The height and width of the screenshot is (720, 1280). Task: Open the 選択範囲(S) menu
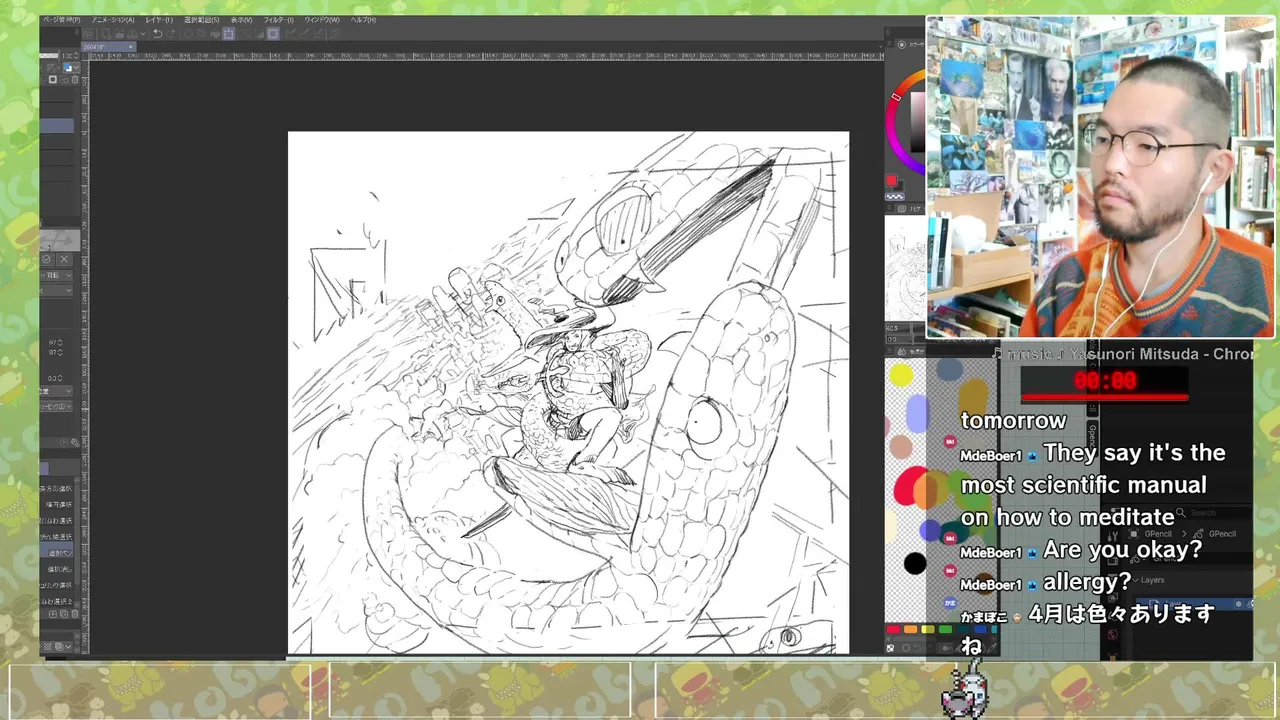coord(202,20)
